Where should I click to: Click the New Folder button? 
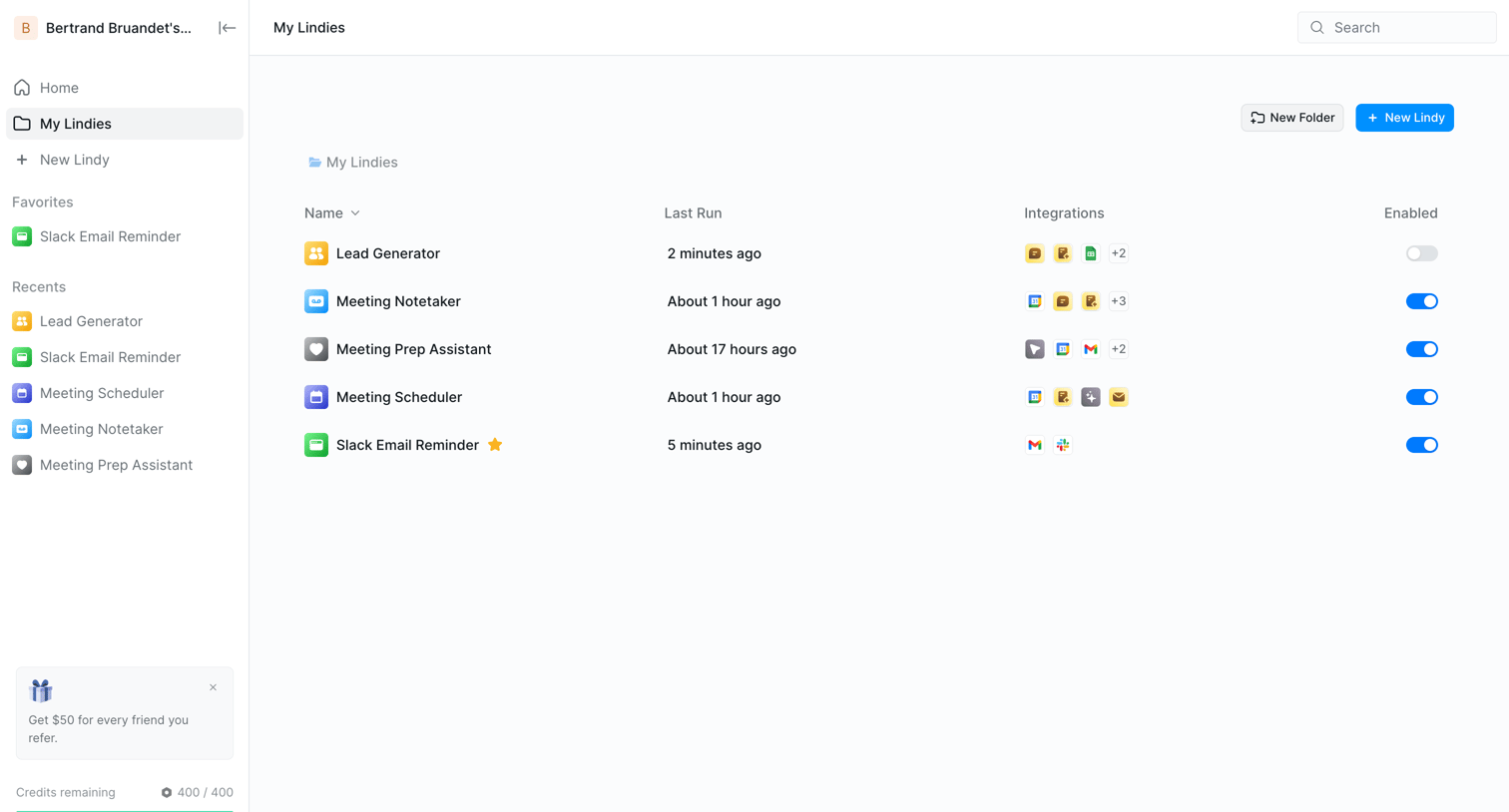1292,118
